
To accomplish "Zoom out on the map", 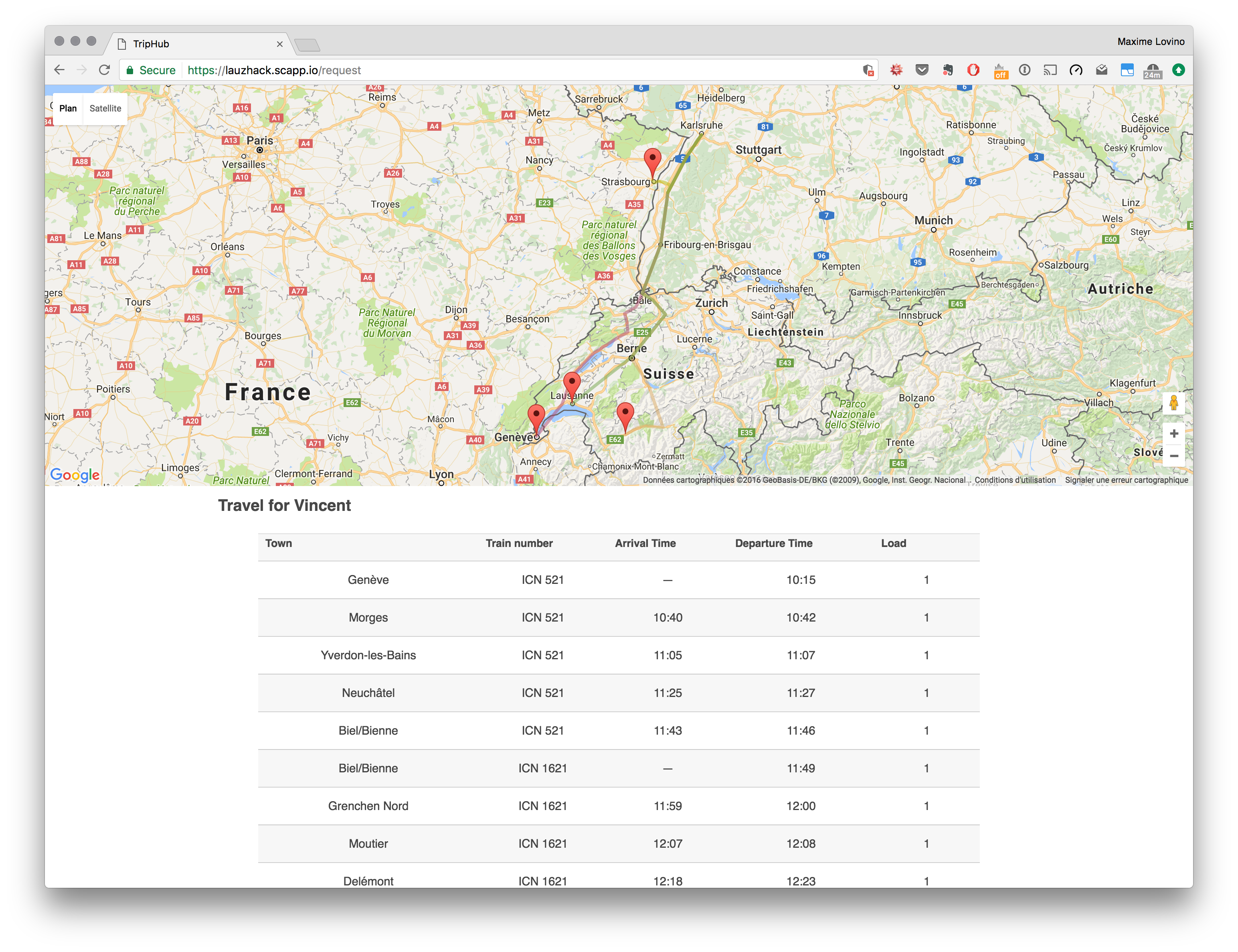I will [1173, 456].
